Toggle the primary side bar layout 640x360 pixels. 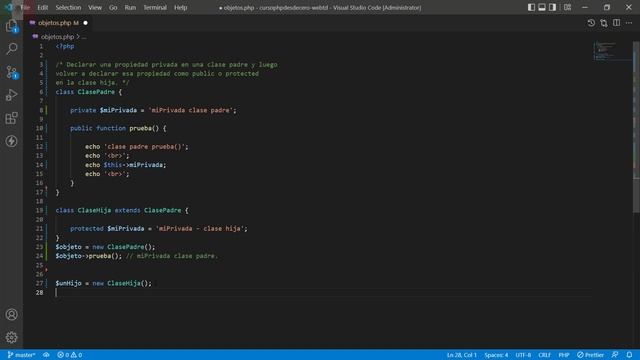[531, 7]
